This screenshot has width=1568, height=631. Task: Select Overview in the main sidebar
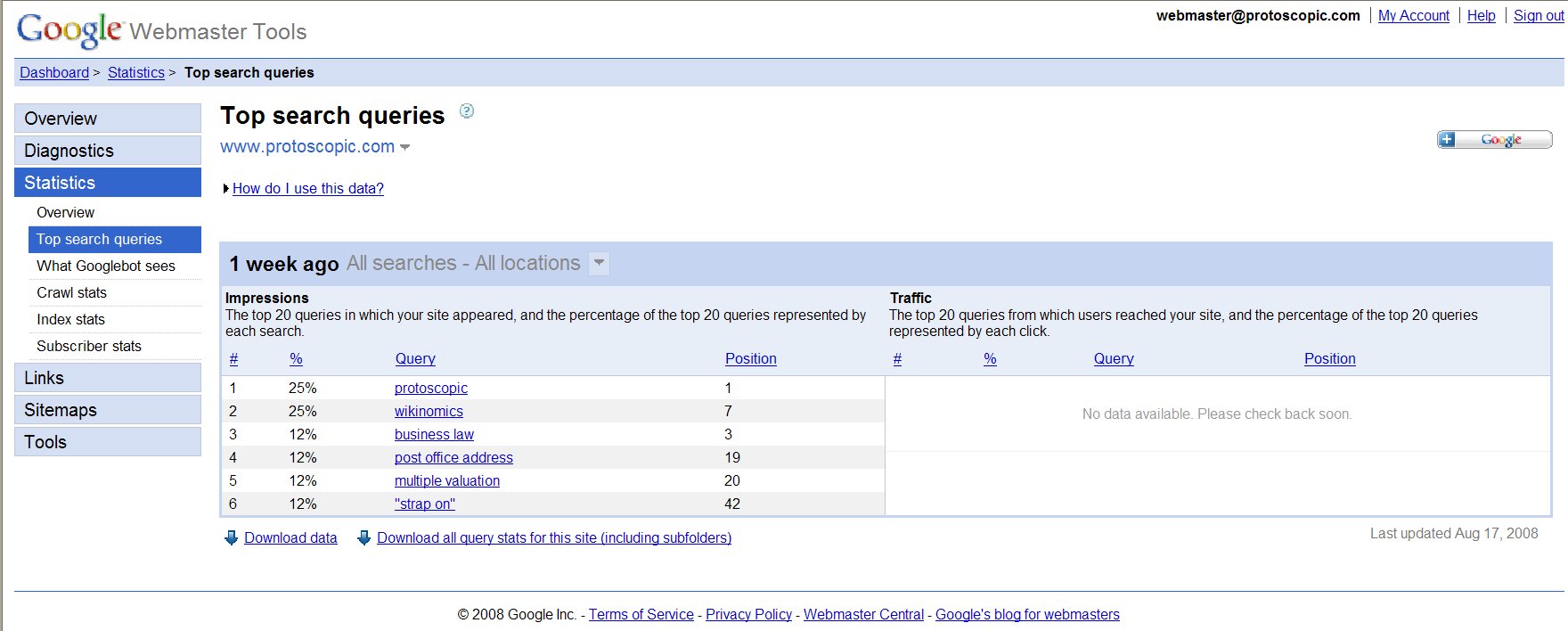[x=108, y=119]
